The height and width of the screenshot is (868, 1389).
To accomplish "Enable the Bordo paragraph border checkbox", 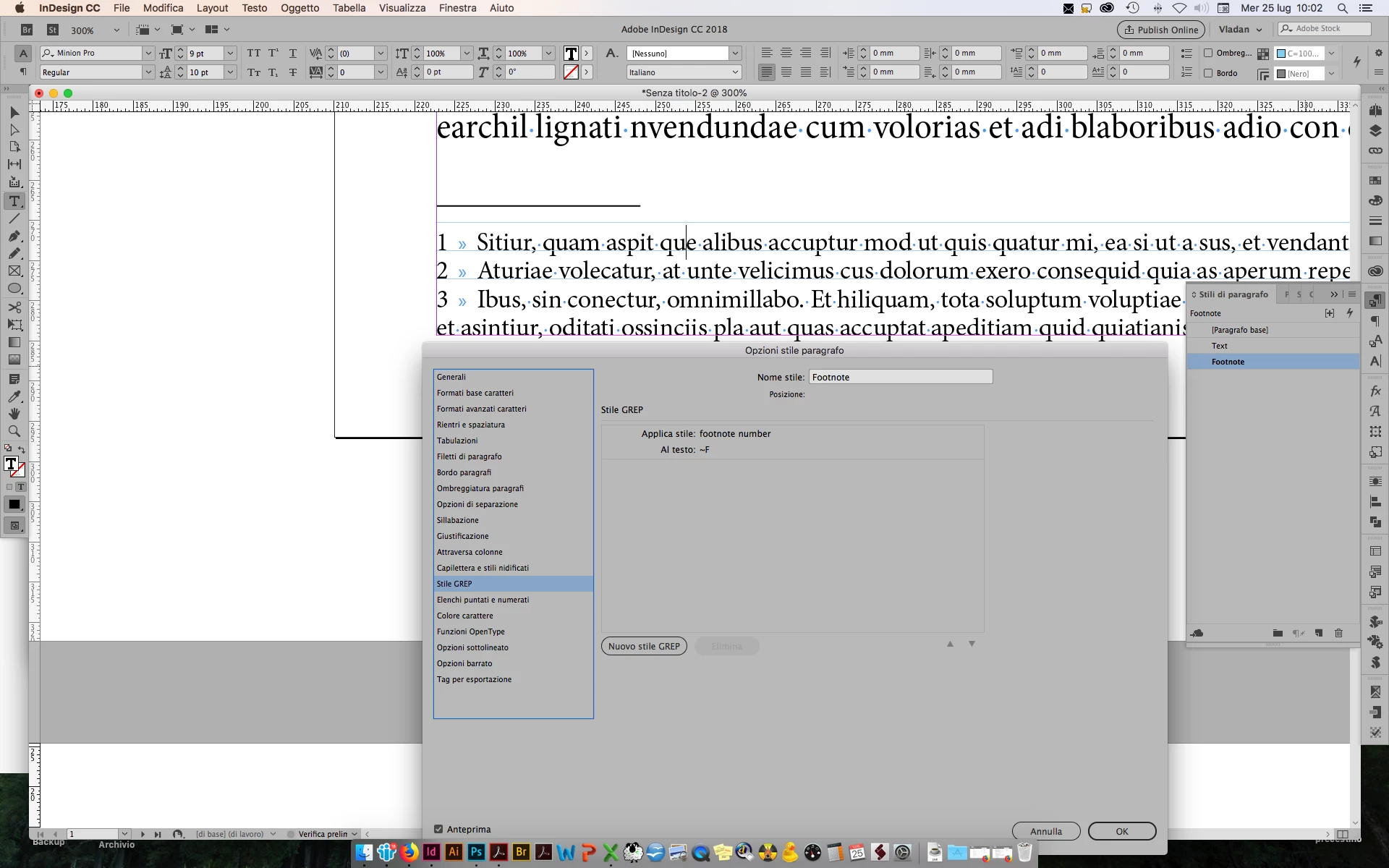I will pos(1208,72).
